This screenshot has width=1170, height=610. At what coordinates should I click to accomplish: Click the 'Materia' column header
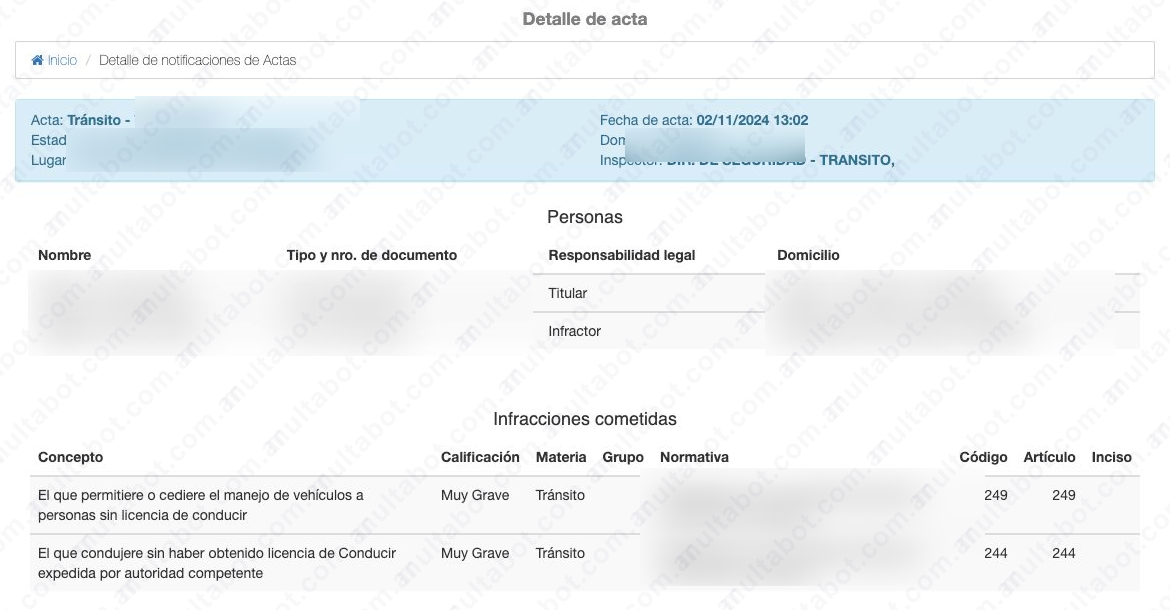561,457
